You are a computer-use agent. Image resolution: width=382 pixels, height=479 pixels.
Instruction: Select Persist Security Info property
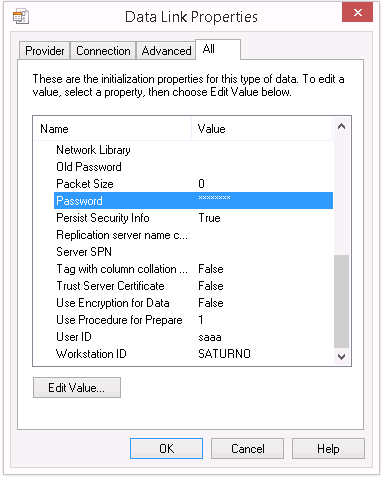click(x=193, y=218)
